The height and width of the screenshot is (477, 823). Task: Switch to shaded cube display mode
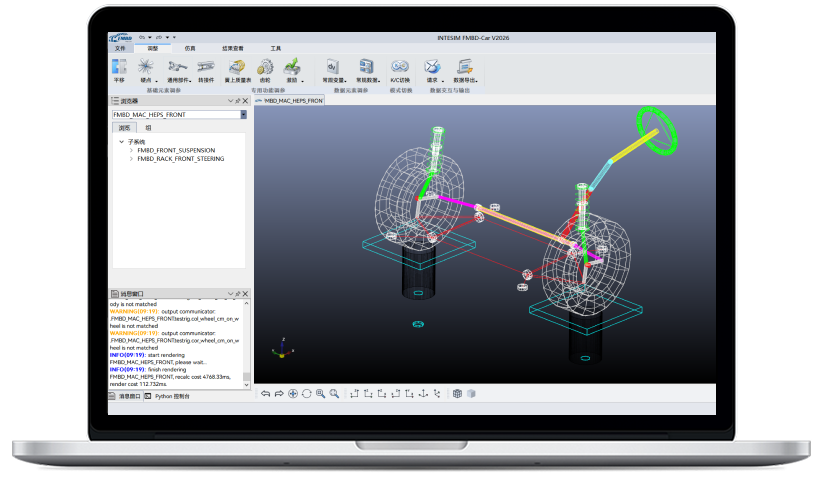471,394
